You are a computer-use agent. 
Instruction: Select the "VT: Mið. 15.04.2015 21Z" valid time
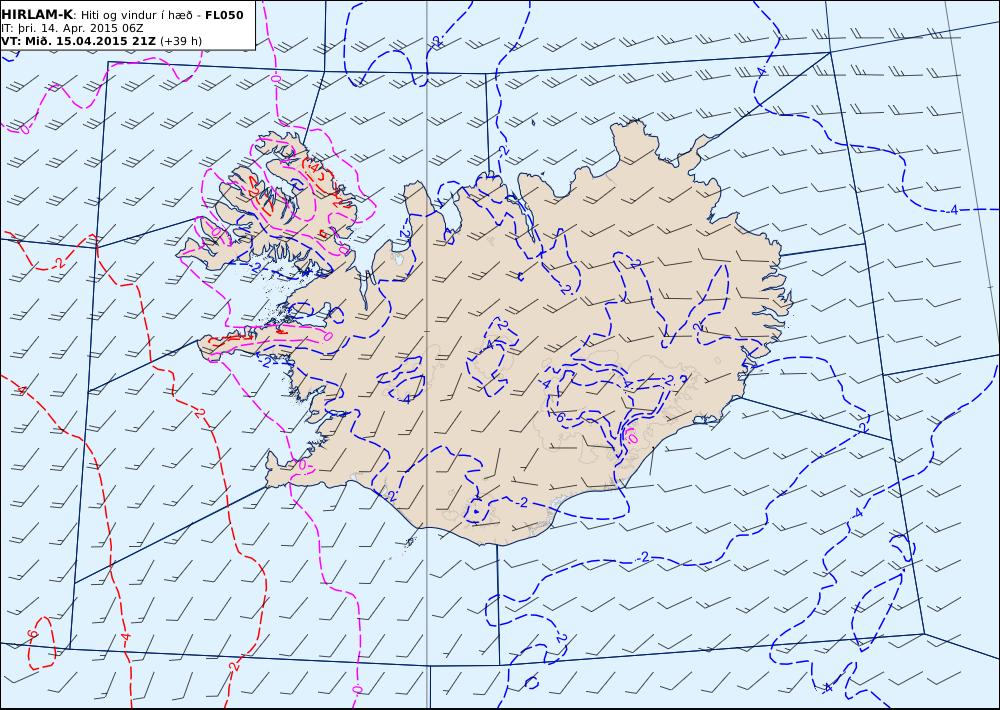(x=78, y=41)
